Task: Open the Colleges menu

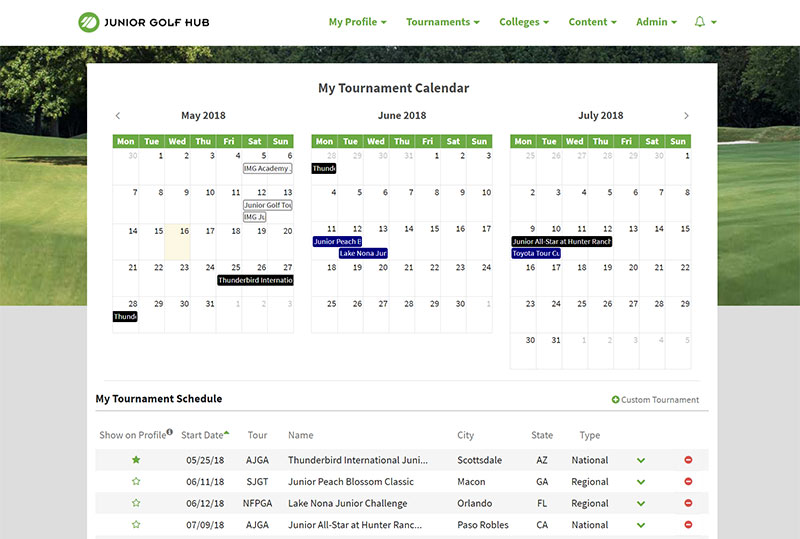Action: click(523, 22)
